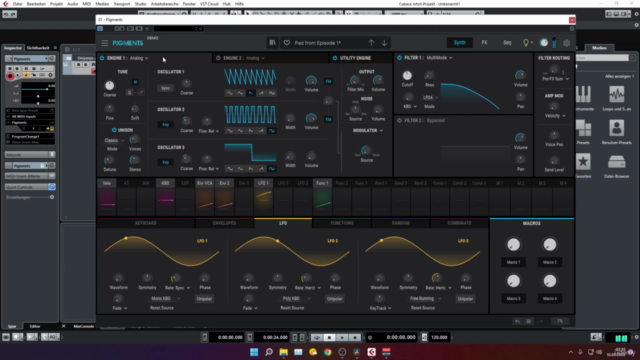The height and width of the screenshot is (360, 640).
Task: Open taskbar search
Action: click(x=269, y=352)
